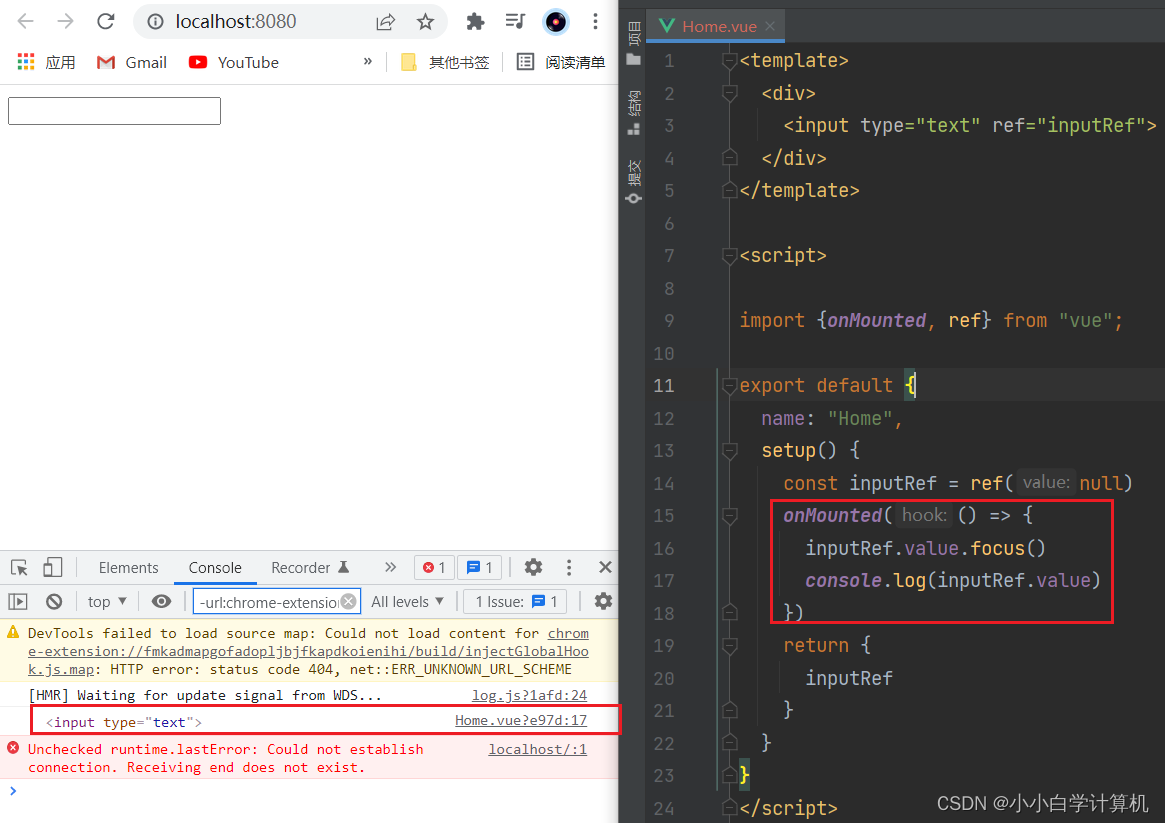
Task: Collapse the template tag fold on line 1
Action: tap(730, 61)
